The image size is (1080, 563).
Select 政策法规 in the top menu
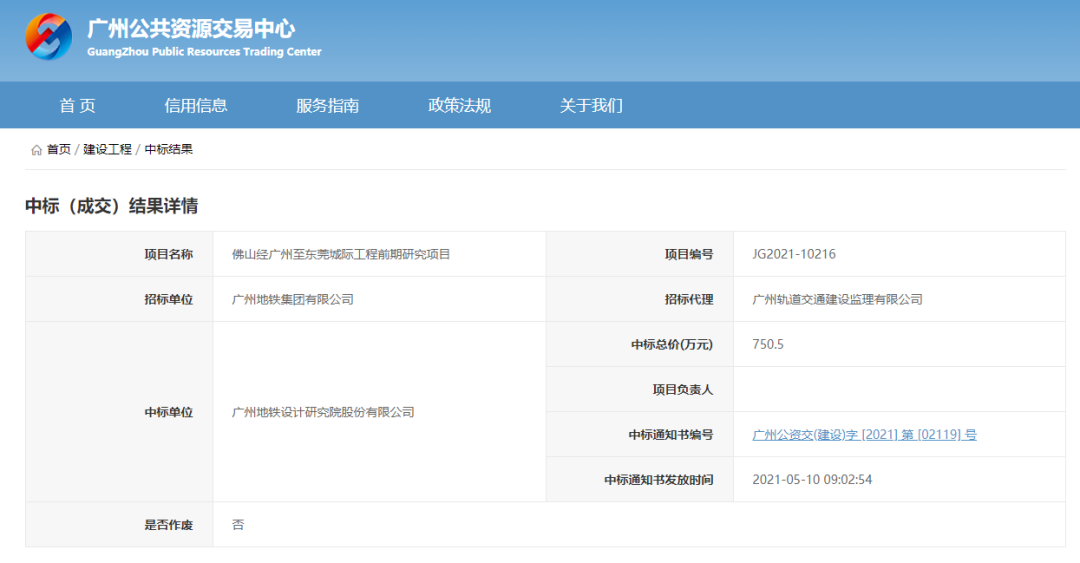[x=459, y=105]
